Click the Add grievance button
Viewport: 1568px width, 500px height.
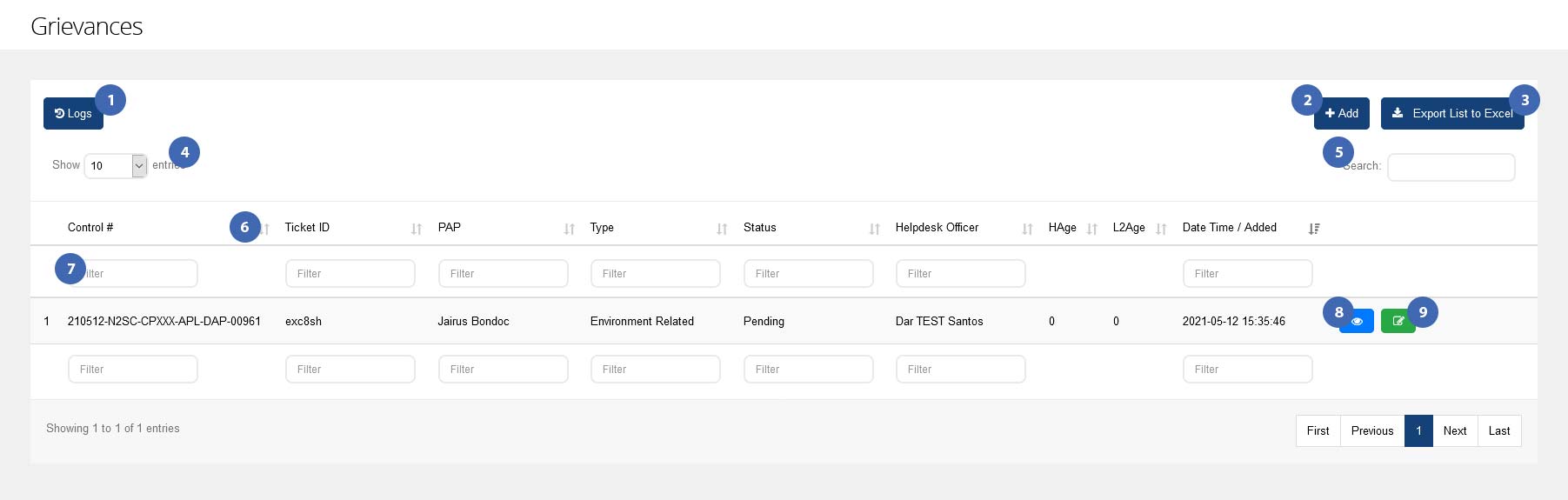click(1342, 114)
